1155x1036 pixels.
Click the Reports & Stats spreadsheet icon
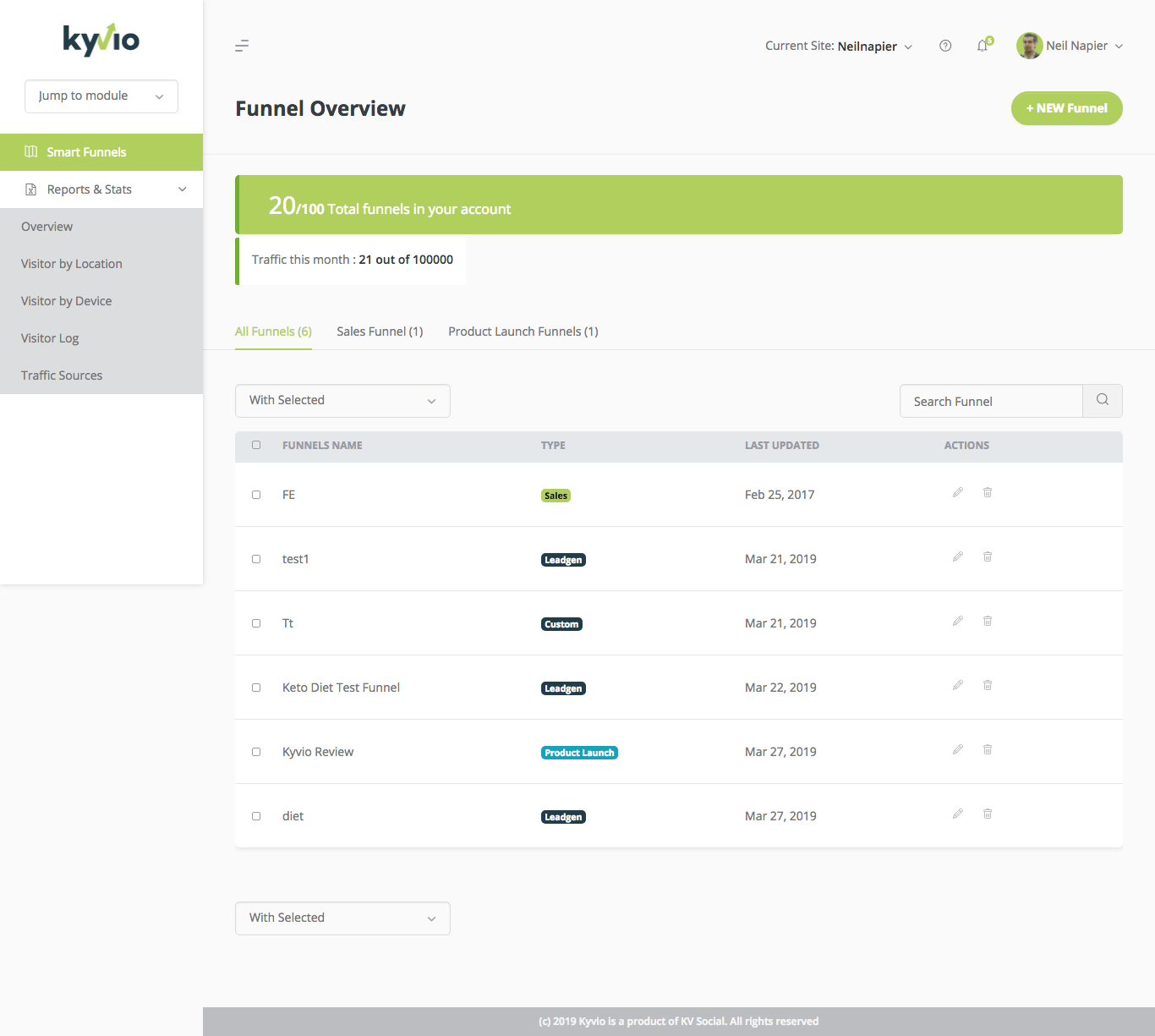click(31, 189)
